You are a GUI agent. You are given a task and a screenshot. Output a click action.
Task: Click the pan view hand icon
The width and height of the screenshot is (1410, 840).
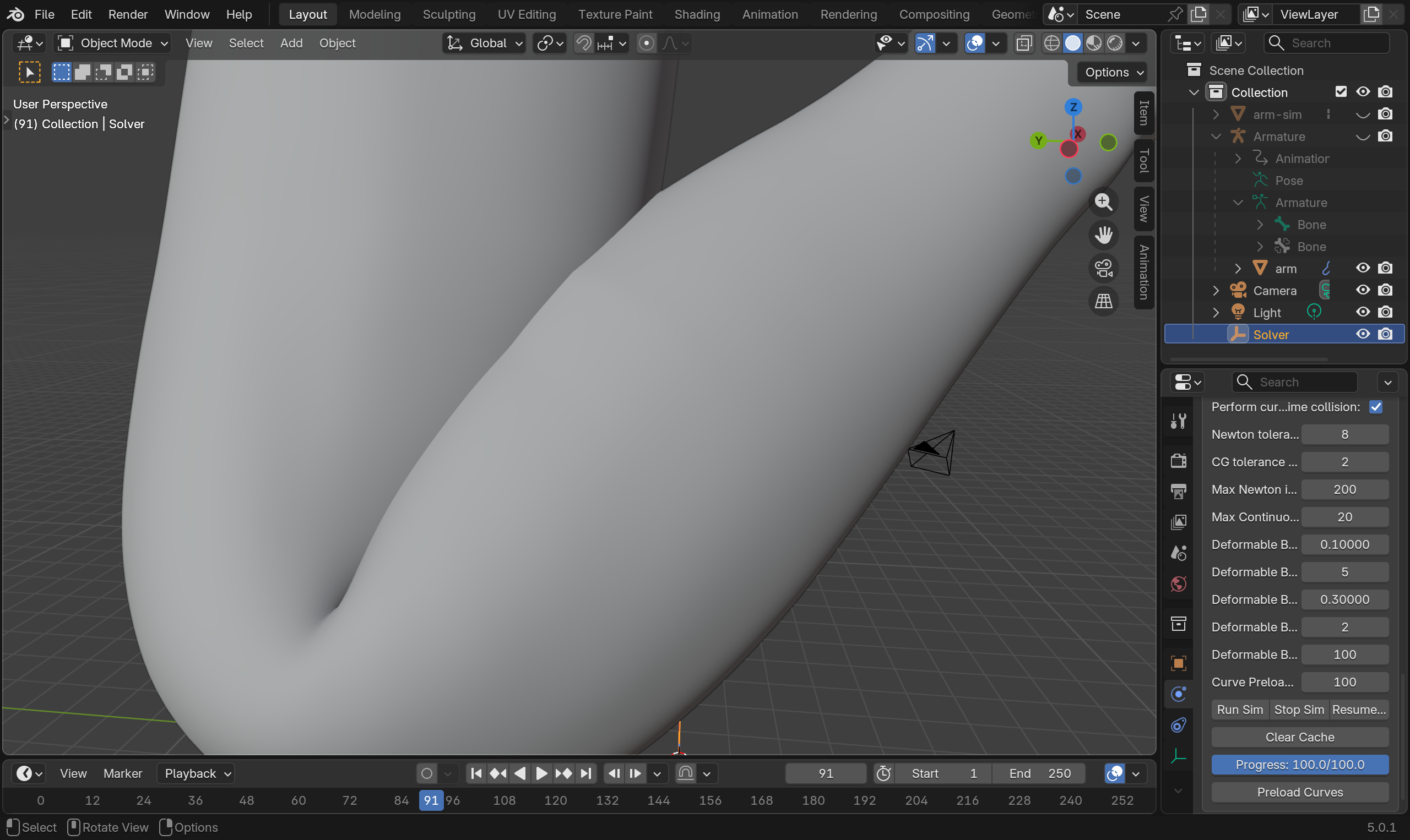pos(1103,235)
